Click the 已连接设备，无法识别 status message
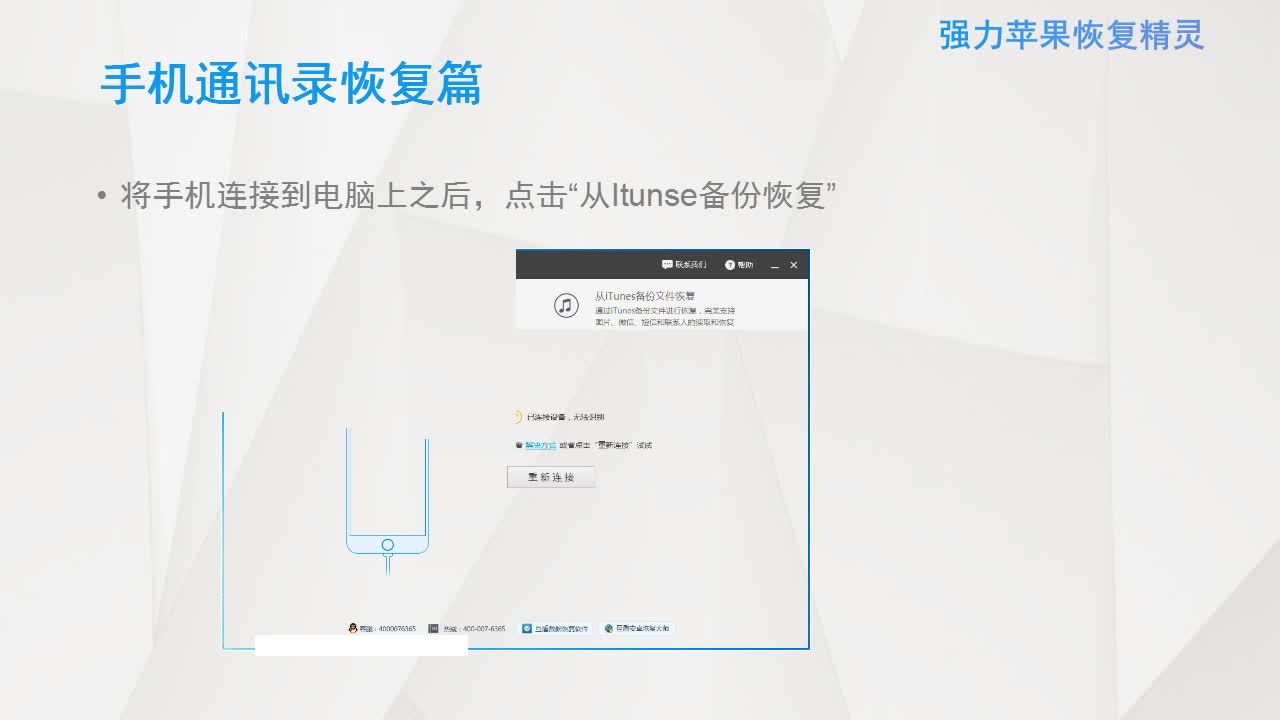This screenshot has width=1280, height=720. pyautogui.click(x=565, y=416)
